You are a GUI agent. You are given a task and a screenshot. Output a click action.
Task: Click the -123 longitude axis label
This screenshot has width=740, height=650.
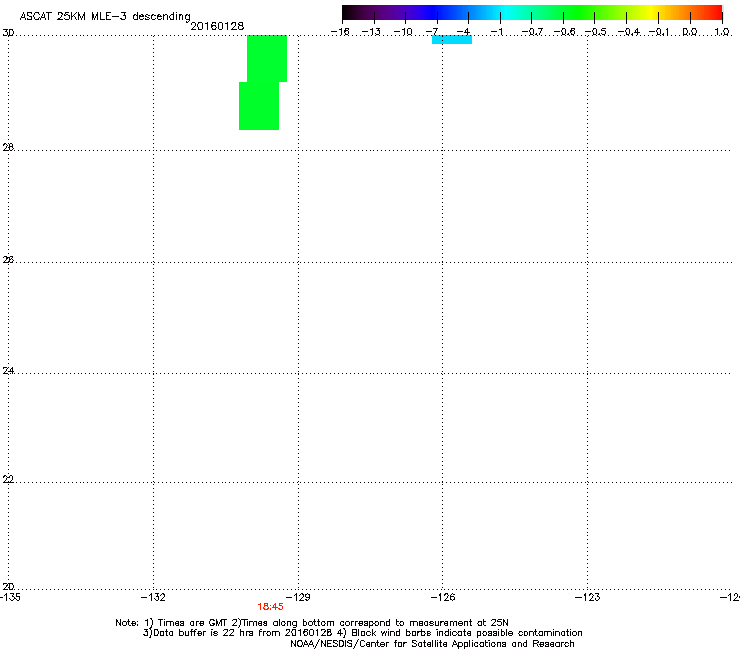click(588, 597)
